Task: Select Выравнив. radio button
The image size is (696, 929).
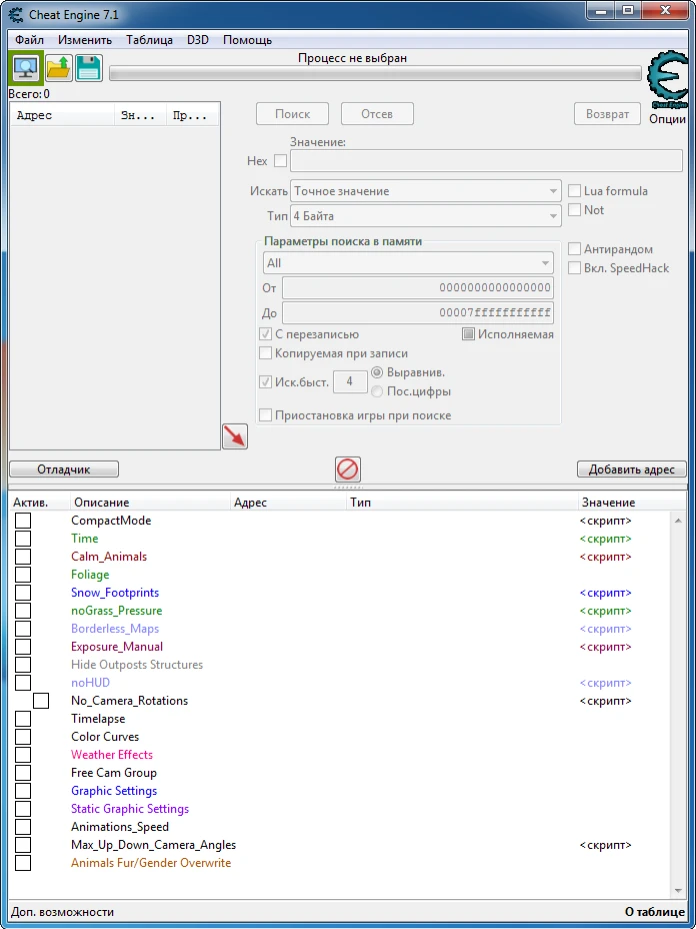Action: tap(377, 372)
